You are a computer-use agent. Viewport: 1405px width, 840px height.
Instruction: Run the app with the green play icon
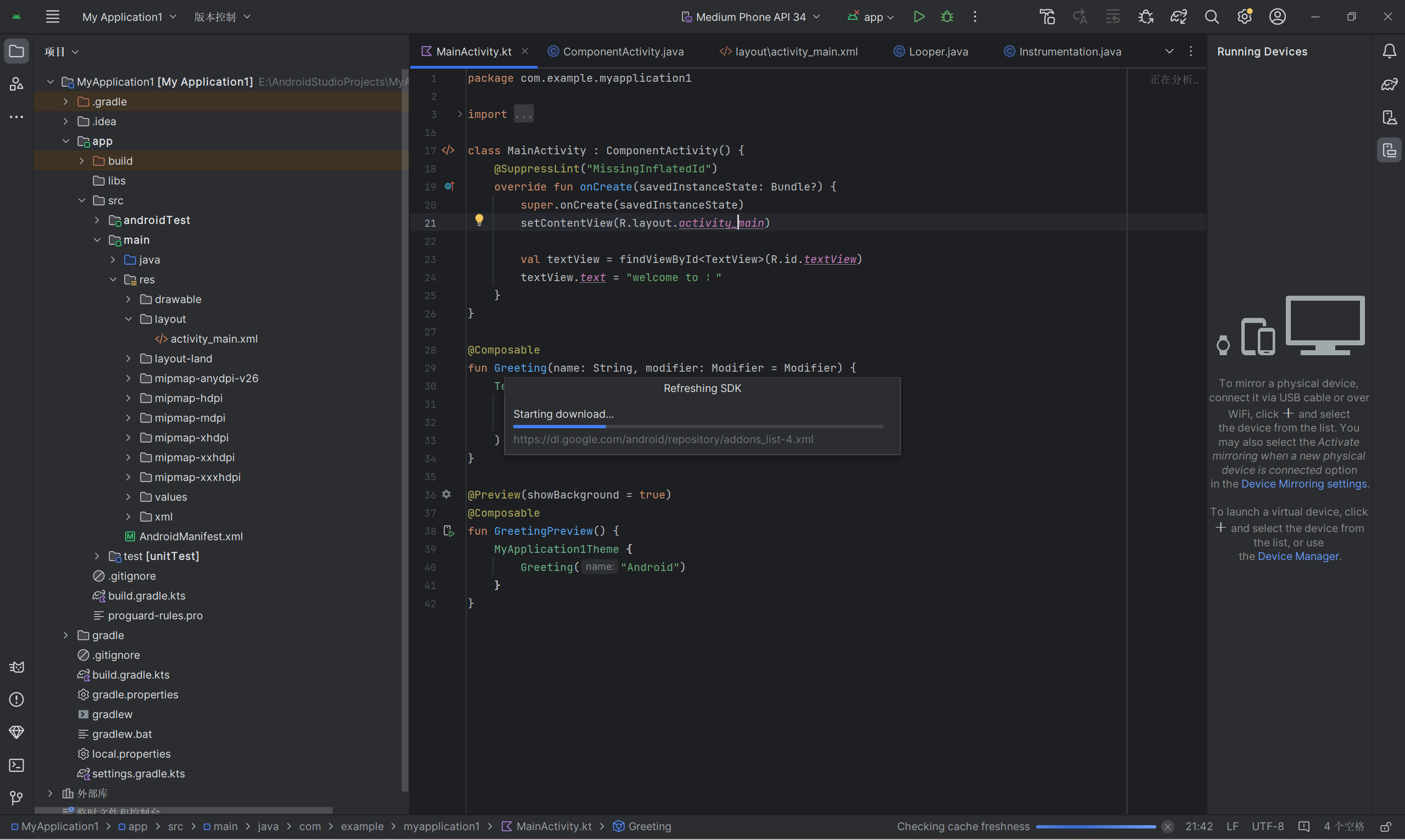coord(919,17)
